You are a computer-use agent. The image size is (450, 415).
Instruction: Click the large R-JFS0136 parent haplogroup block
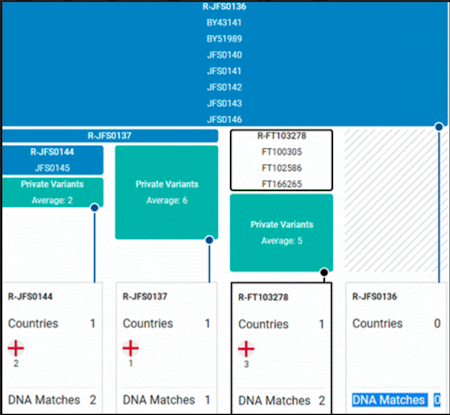pos(224,63)
